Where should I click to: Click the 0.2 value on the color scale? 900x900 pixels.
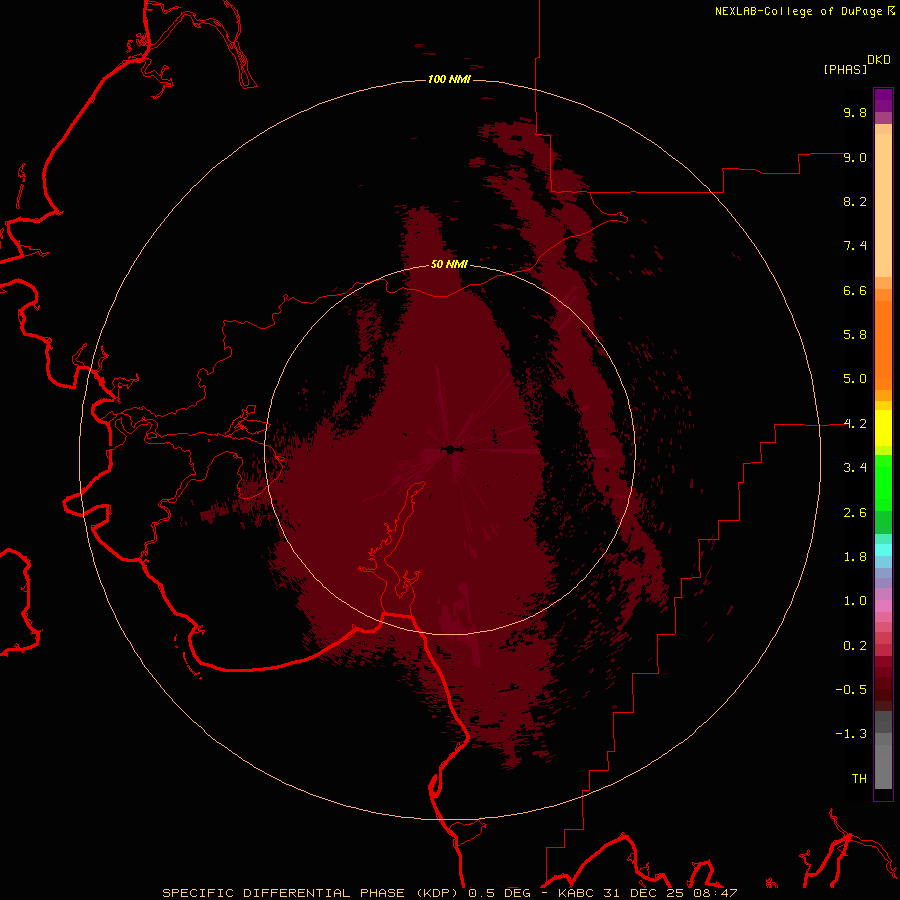(855, 646)
